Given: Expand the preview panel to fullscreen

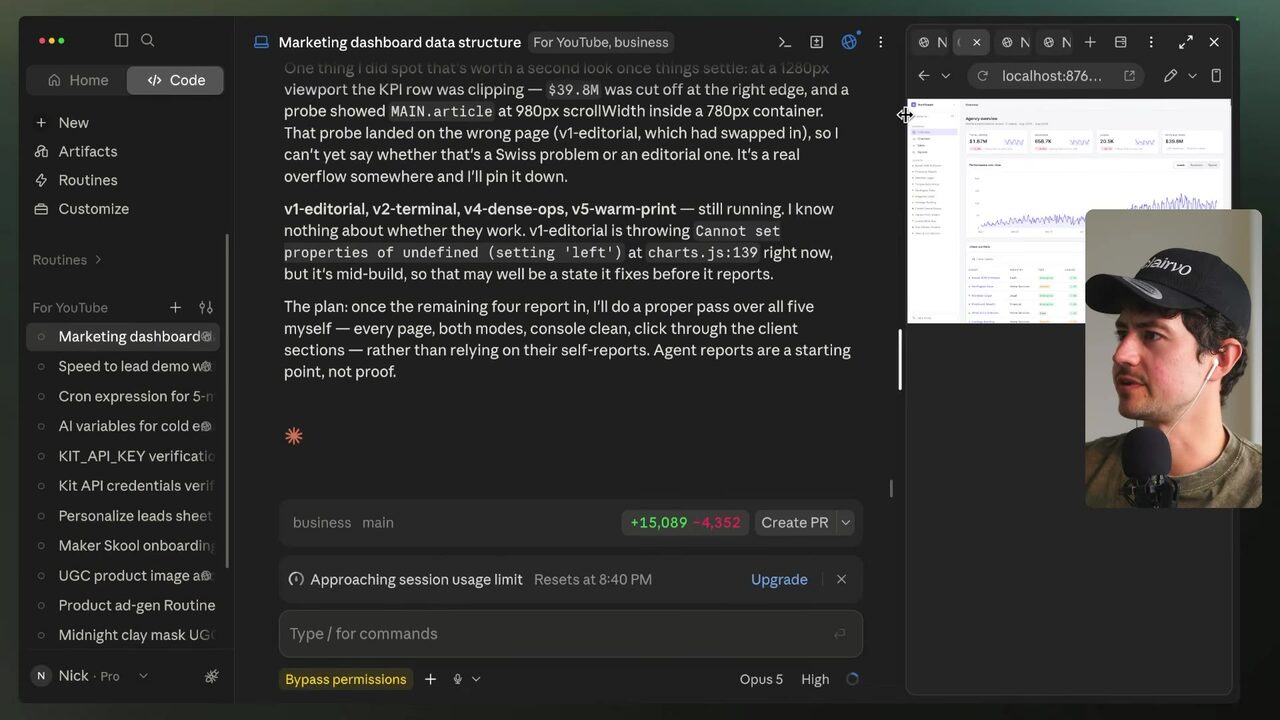Looking at the screenshot, I should (x=1186, y=42).
